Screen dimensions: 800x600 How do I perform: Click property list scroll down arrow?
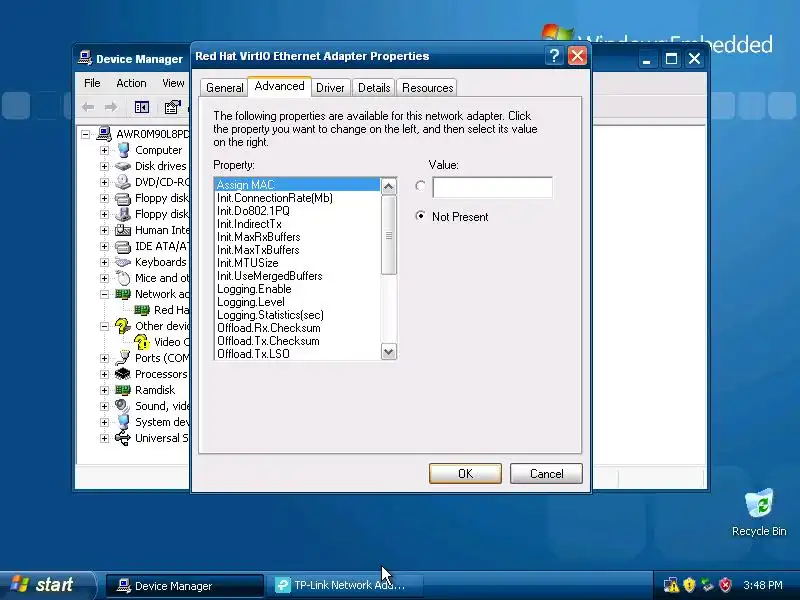click(x=389, y=352)
